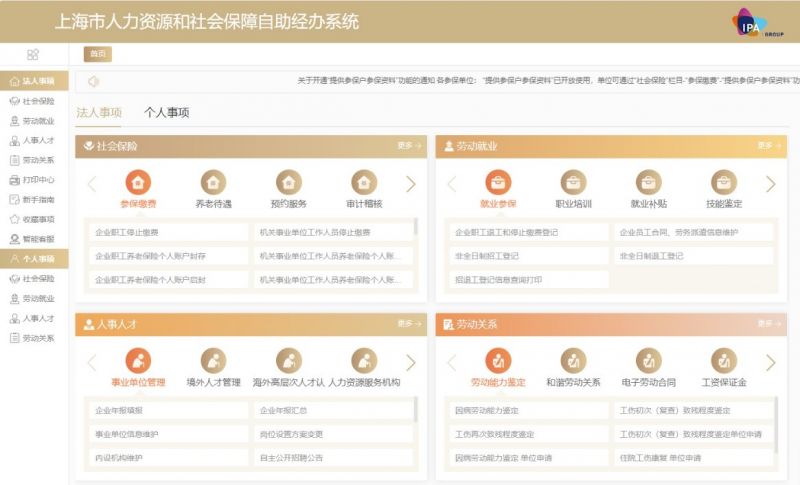Open 新手指南 in the sidebar
Viewport: 800px width, 485px height.
(x=32, y=199)
